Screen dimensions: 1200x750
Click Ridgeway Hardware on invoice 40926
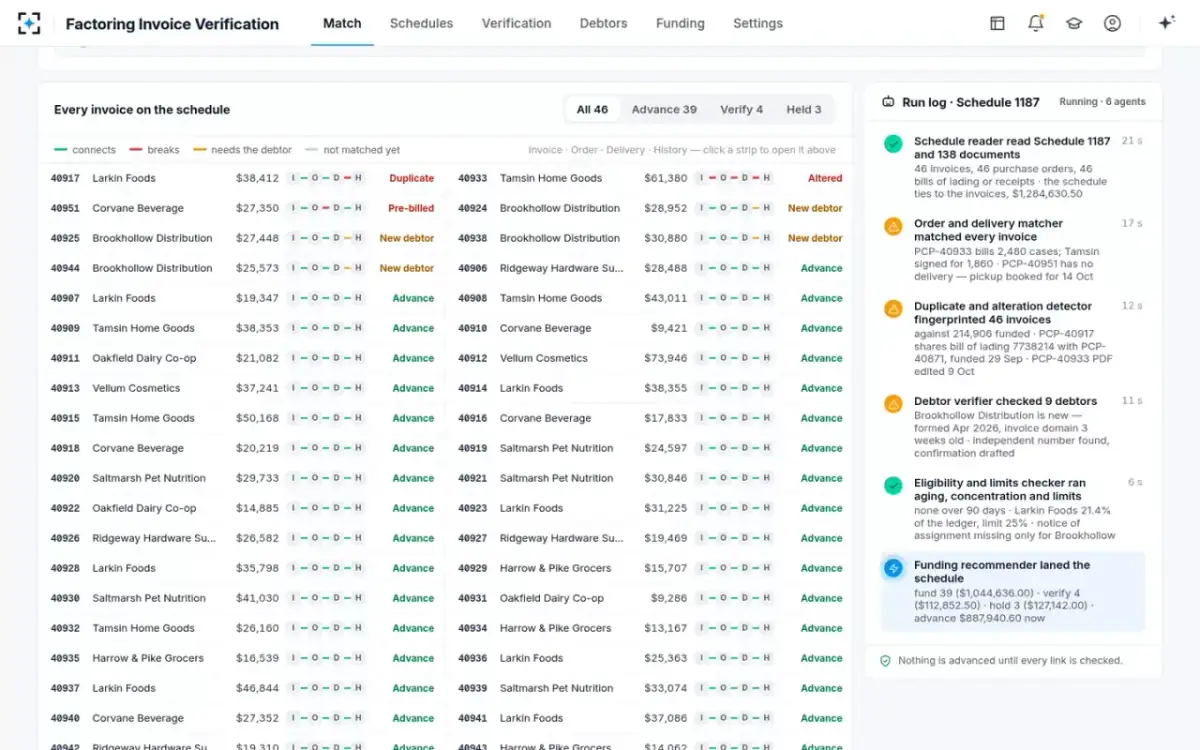pos(154,538)
